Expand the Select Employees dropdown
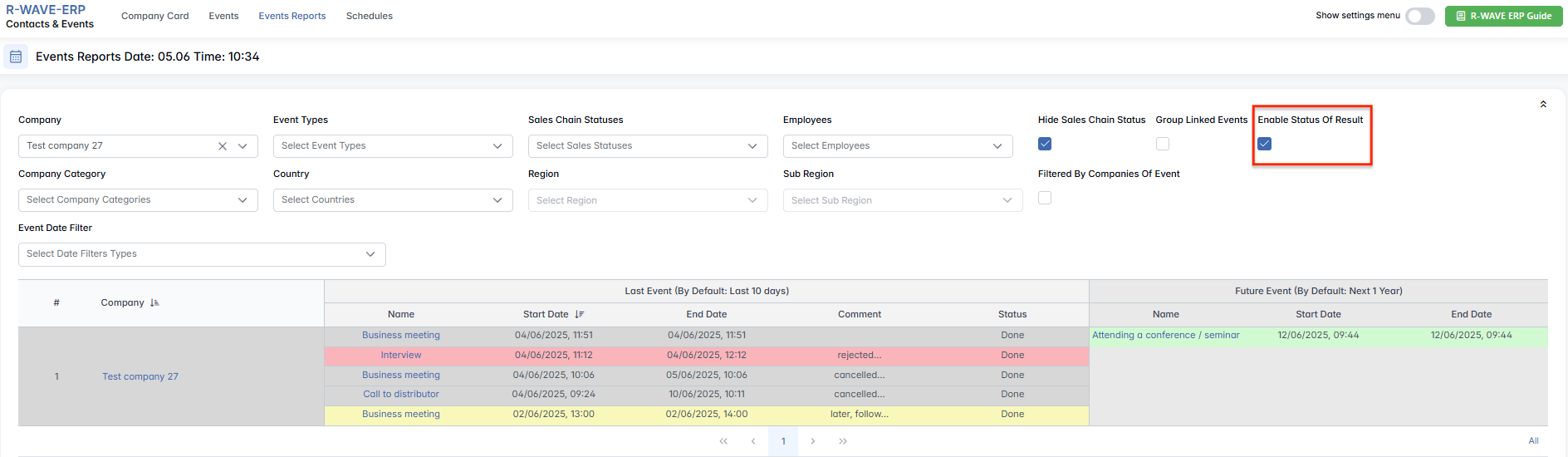This screenshot has width=1568, height=457. (897, 146)
